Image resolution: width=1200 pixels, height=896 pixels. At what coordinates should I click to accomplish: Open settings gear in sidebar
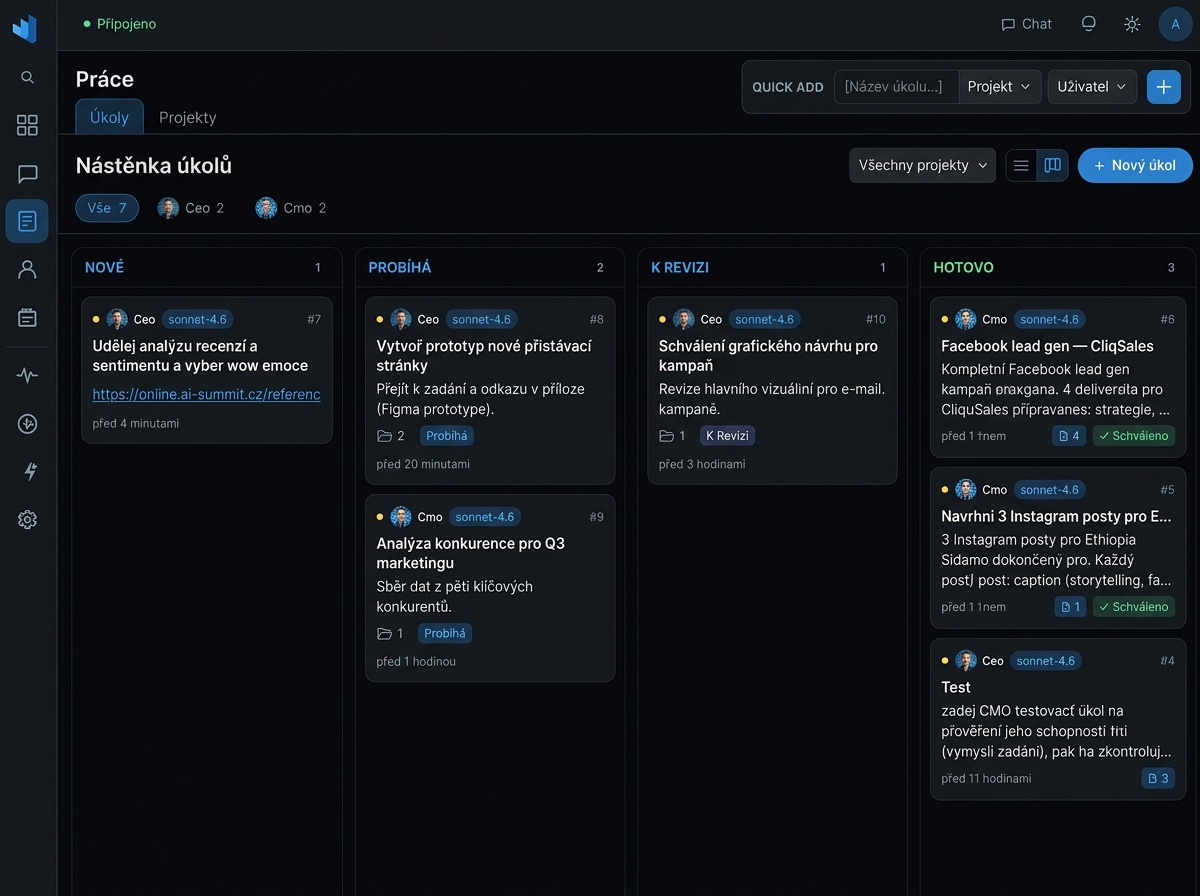pos(27,520)
